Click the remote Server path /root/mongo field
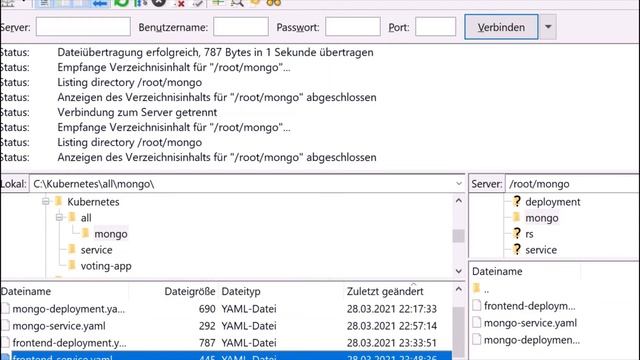Viewport: 640px width, 360px height. click(x=573, y=184)
